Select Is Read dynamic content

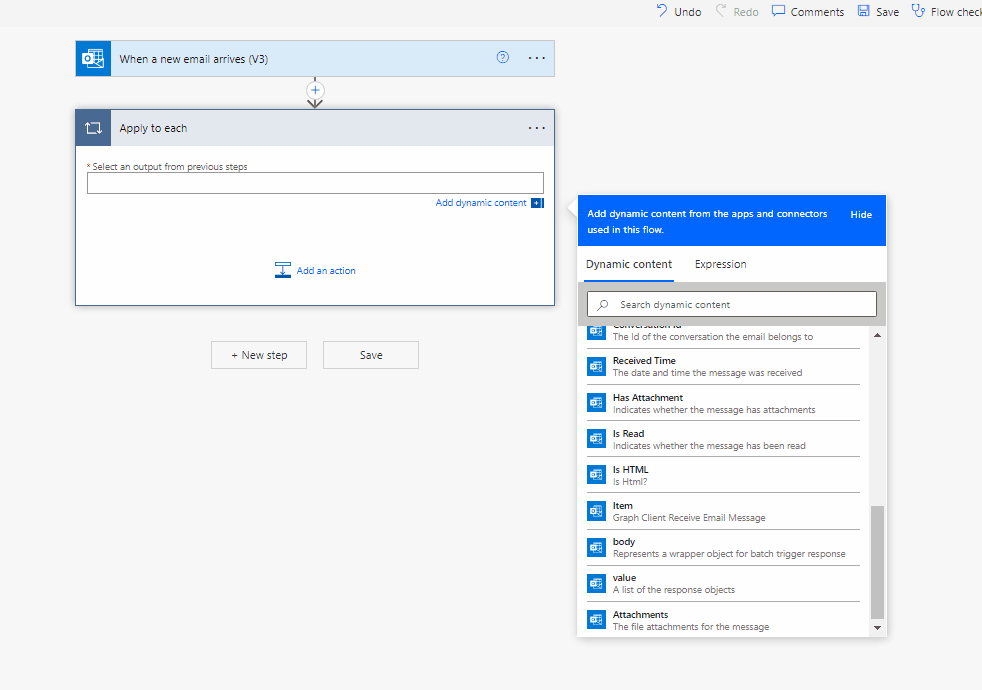point(723,439)
